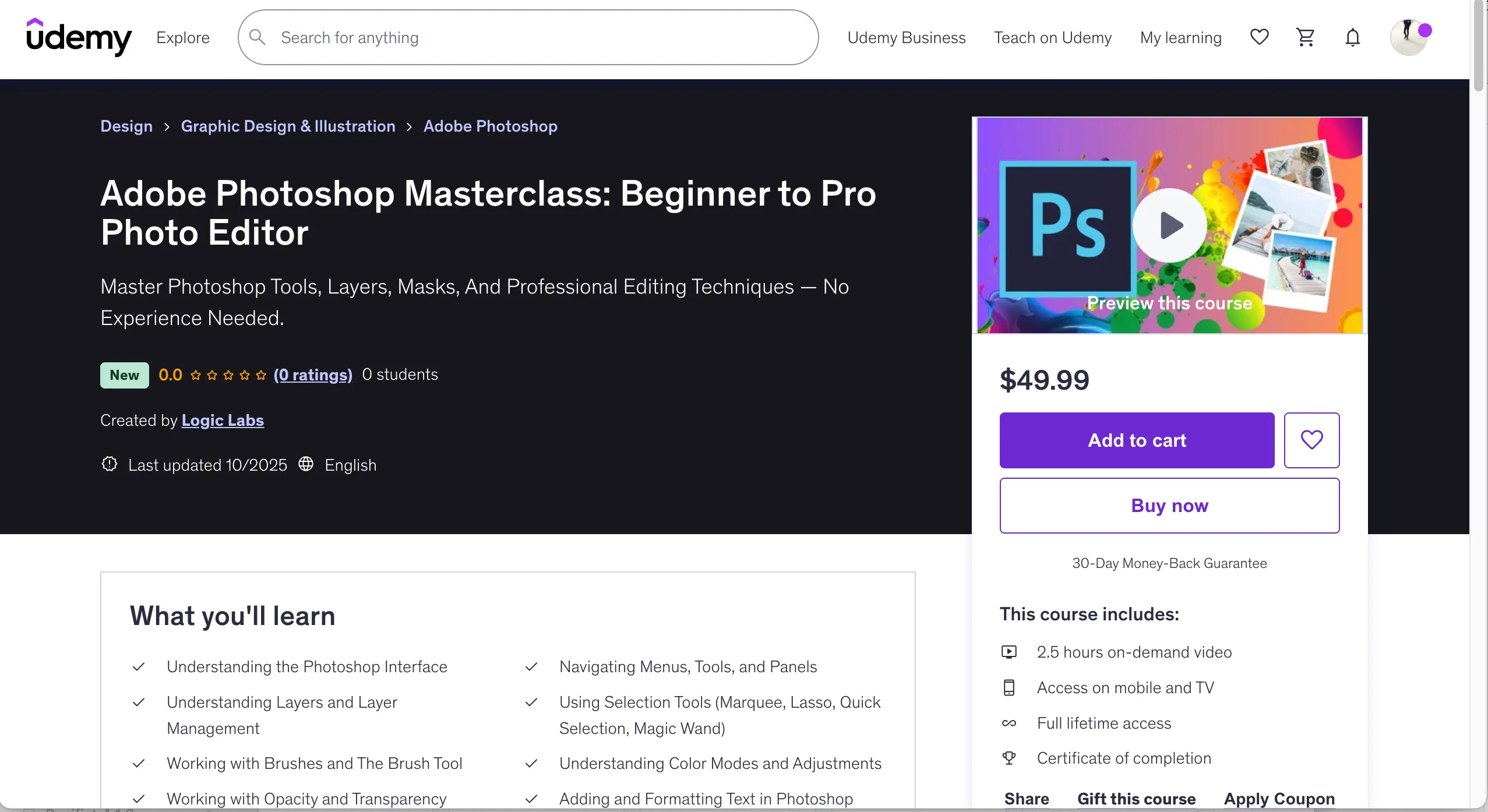
Task: Play the course preview video
Action: (x=1169, y=225)
